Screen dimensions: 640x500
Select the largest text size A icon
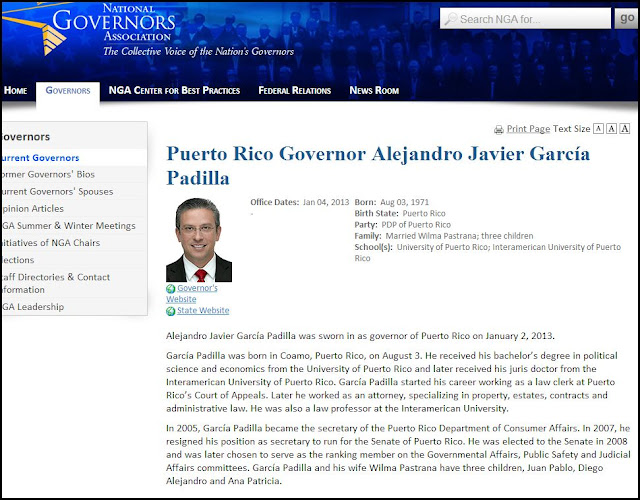pos(624,129)
